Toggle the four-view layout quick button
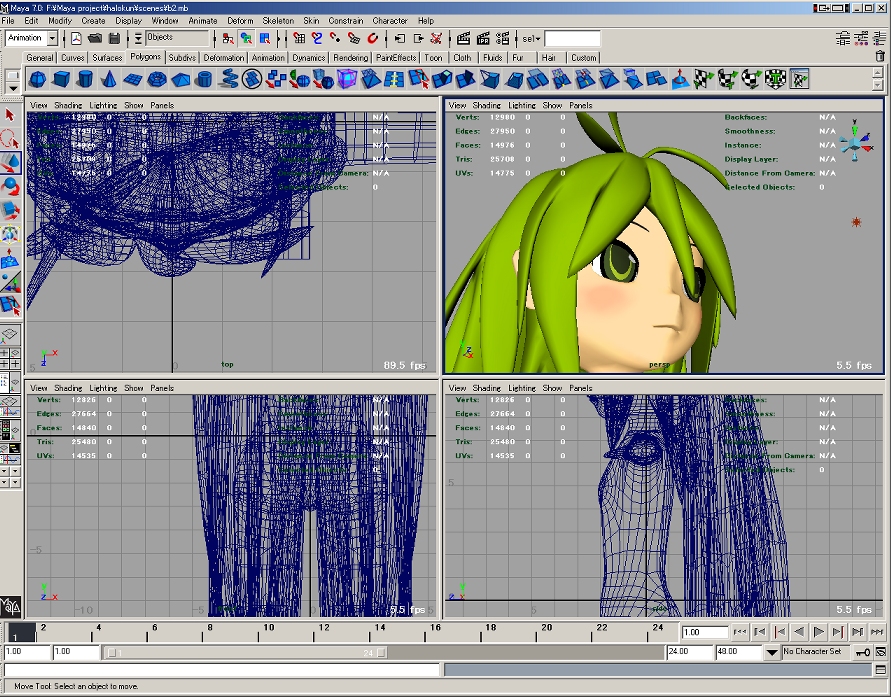This screenshot has height=697, width=891. [10, 357]
